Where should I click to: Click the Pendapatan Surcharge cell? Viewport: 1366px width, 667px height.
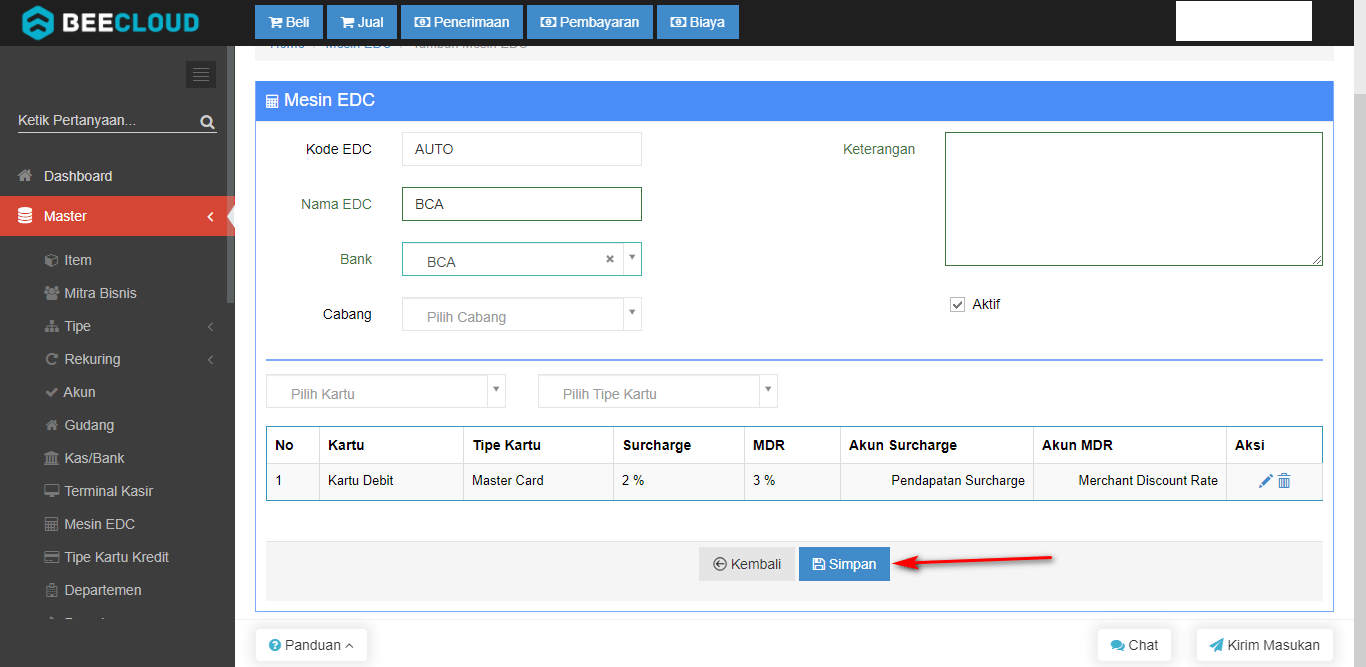point(937,481)
